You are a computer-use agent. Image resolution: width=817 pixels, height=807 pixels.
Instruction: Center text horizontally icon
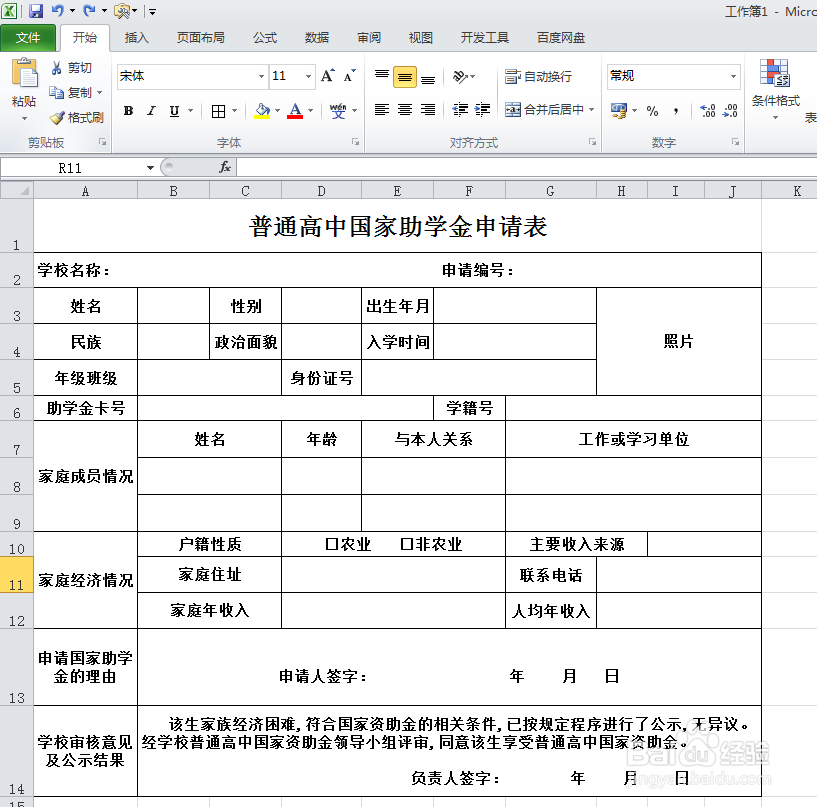(405, 109)
